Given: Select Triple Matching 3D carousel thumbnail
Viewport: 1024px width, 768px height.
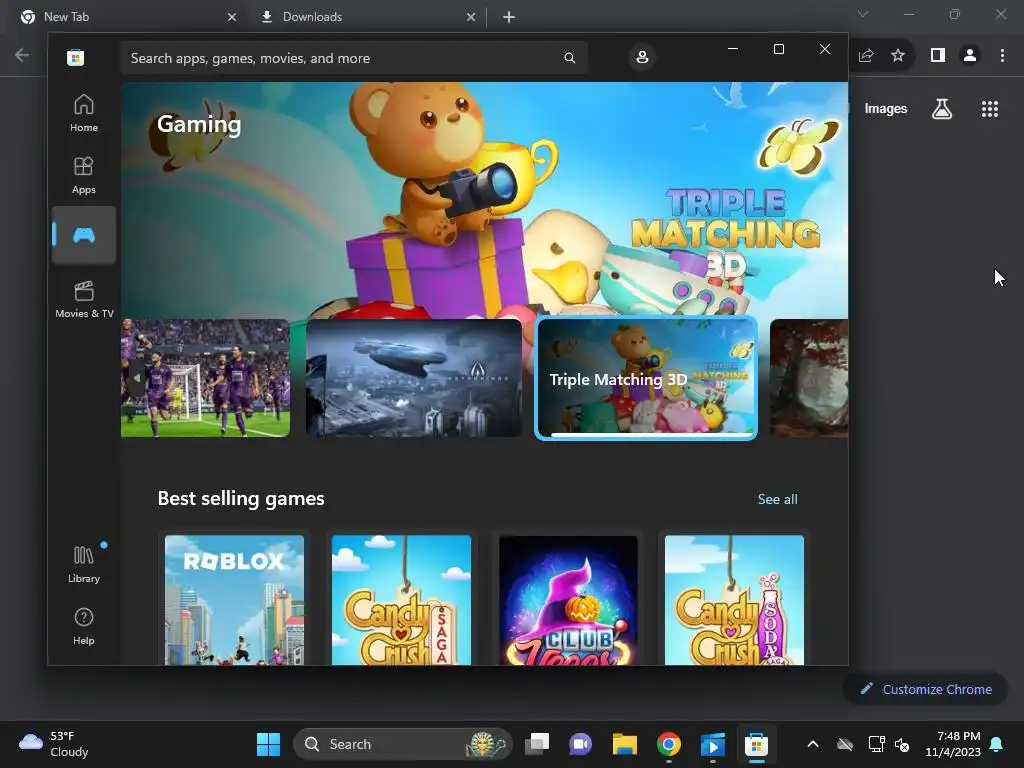Looking at the screenshot, I should [x=646, y=378].
